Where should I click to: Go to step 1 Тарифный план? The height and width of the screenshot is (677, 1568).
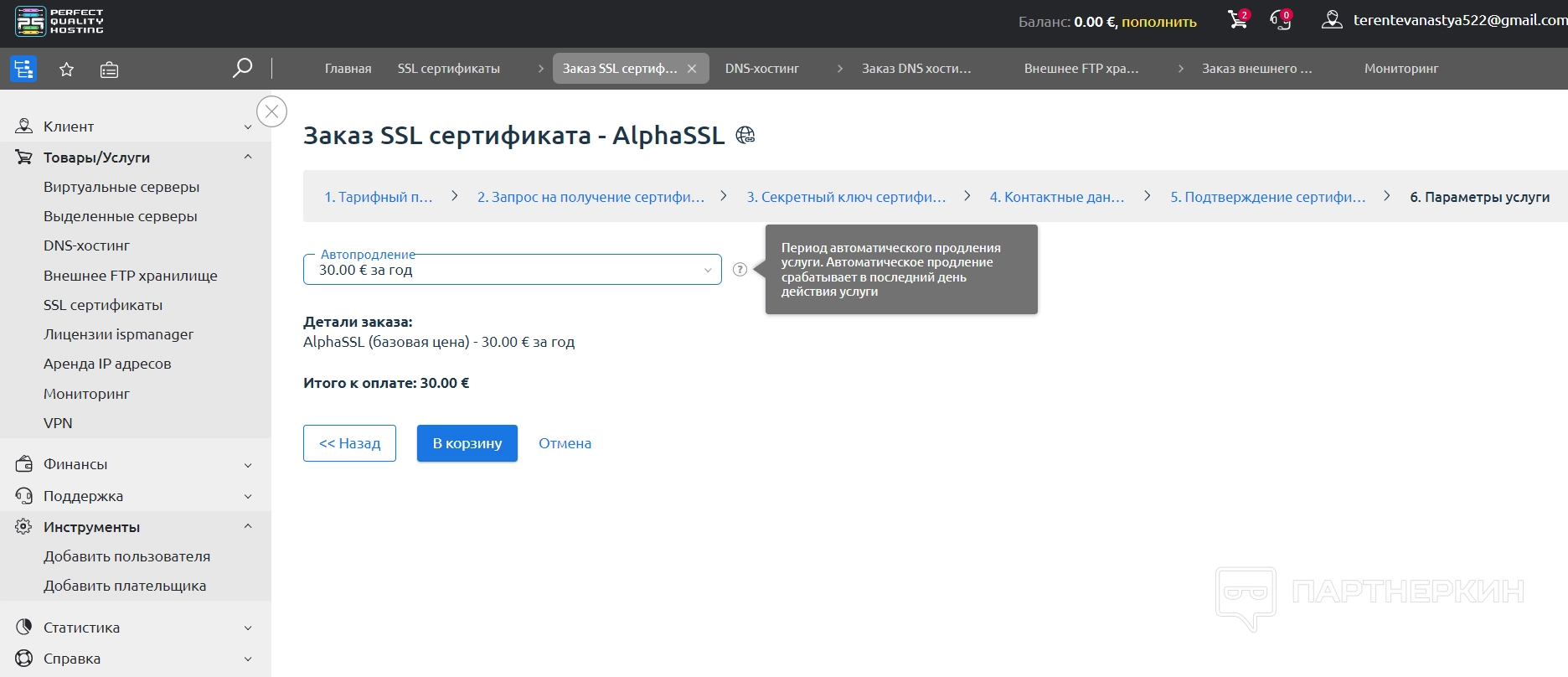tap(378, 197)
